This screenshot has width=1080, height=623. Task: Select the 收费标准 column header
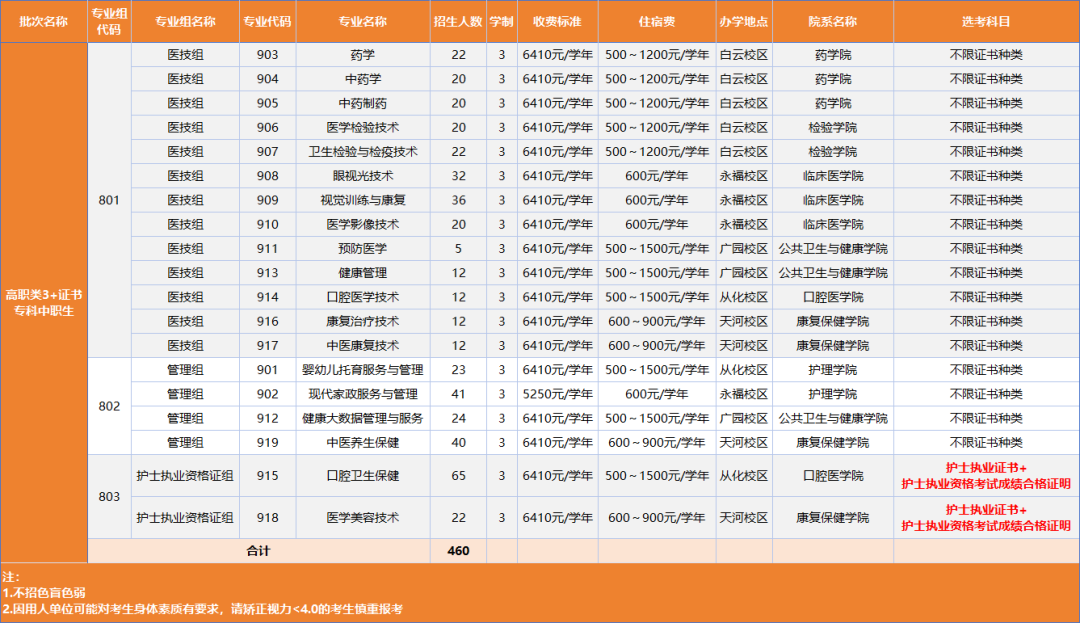tap(557, 21)
